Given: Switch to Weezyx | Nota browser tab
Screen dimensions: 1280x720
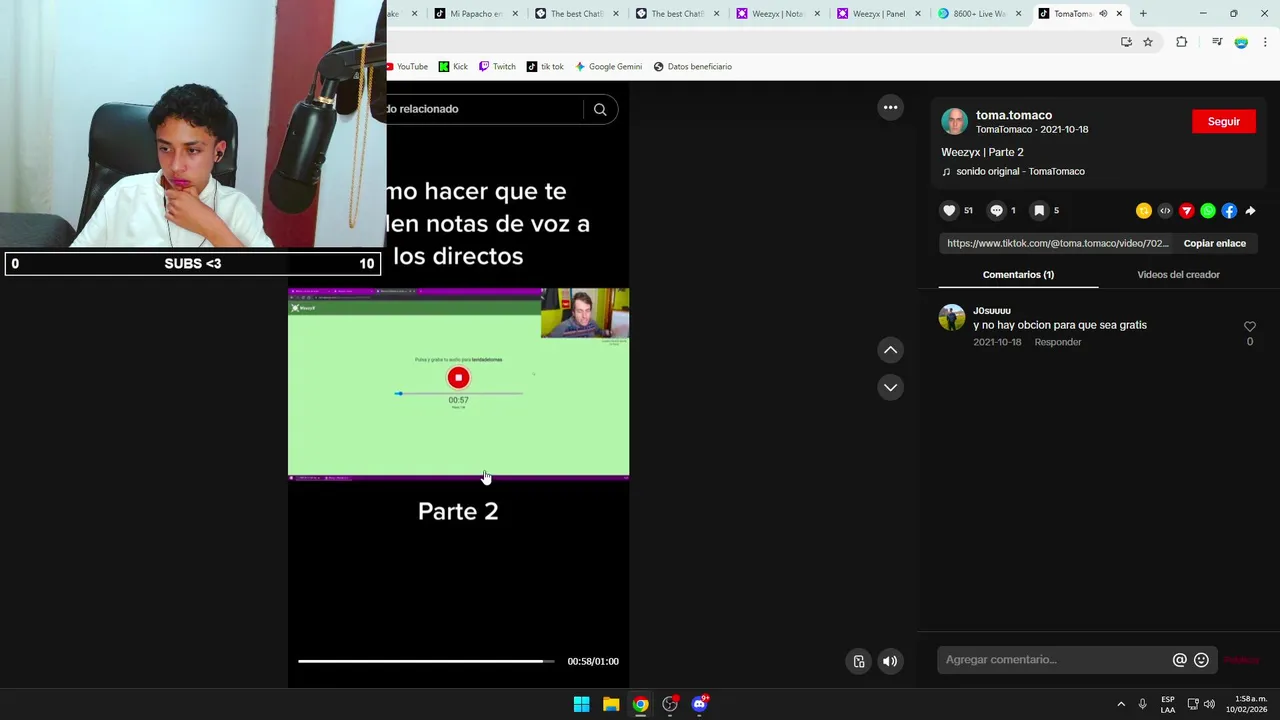Looking at the screenshot, I should (778, 14).
